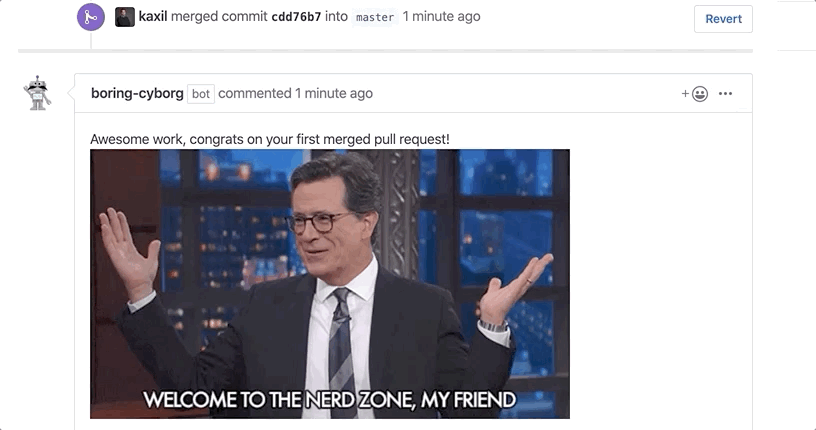This screenshot has height=430, width=816.
Task: Open the kaxil username link
Action: pyautogui.click(x=153, y=17)
